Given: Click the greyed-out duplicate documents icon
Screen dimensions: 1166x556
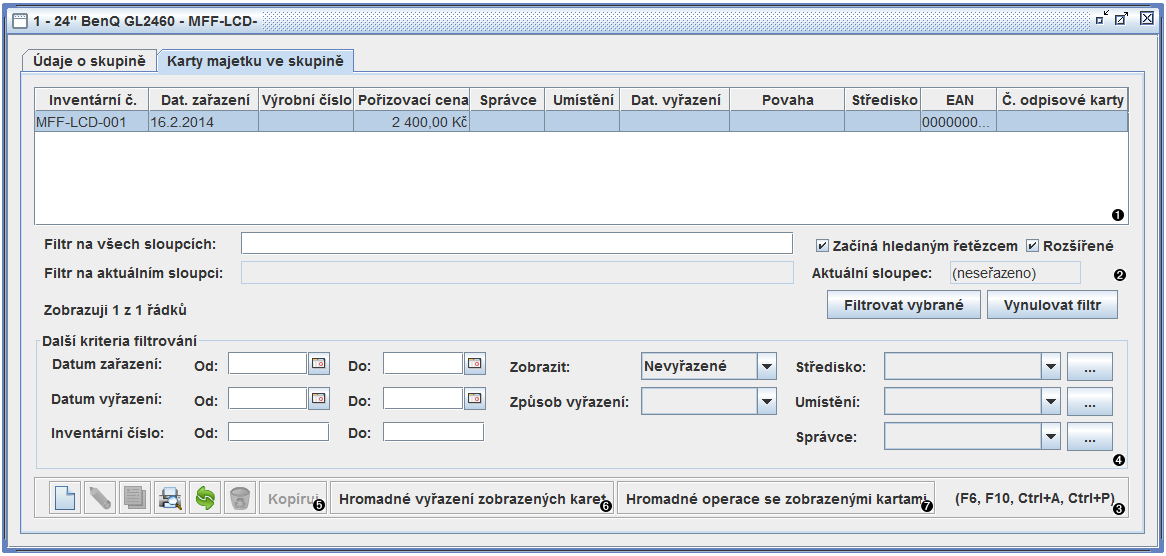Looking at the screenshot, I should point(135,497).
